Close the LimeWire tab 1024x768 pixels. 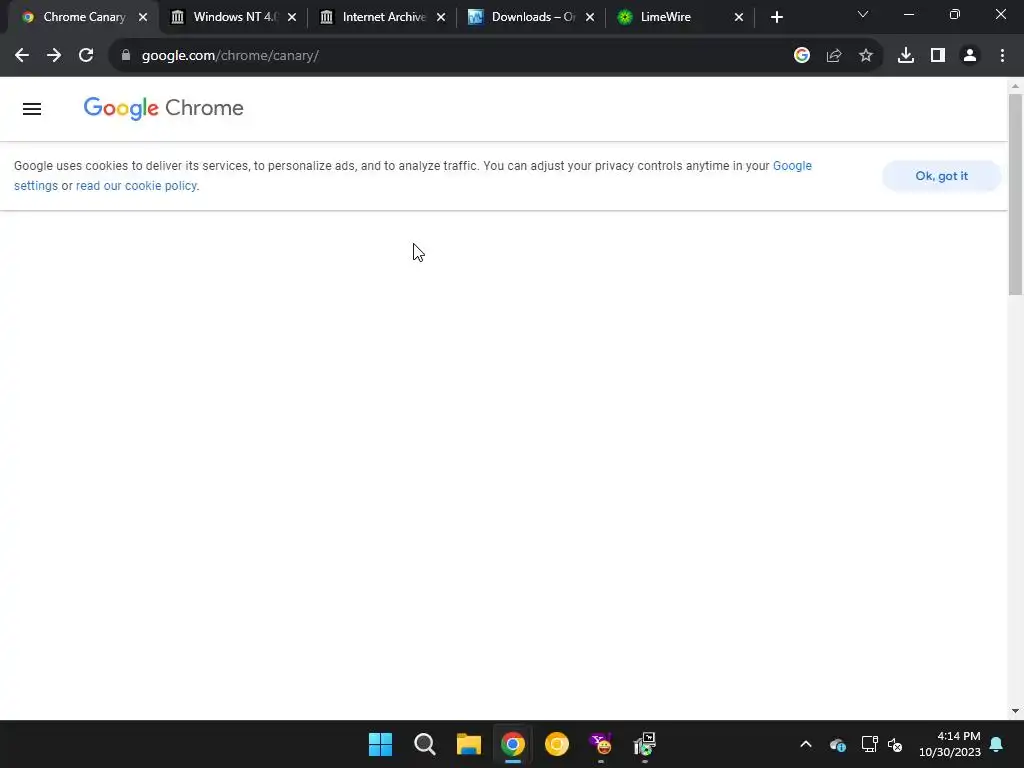coord(739,18)
